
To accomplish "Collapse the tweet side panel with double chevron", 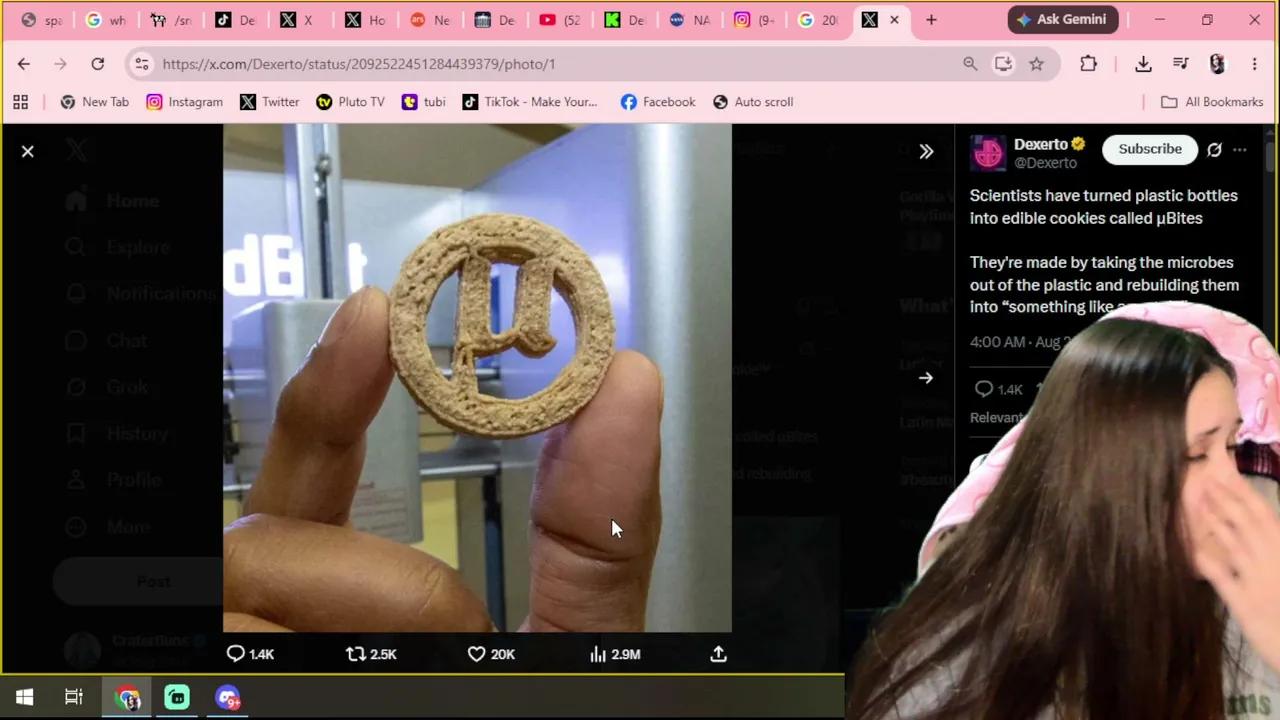I will point(926,151).
